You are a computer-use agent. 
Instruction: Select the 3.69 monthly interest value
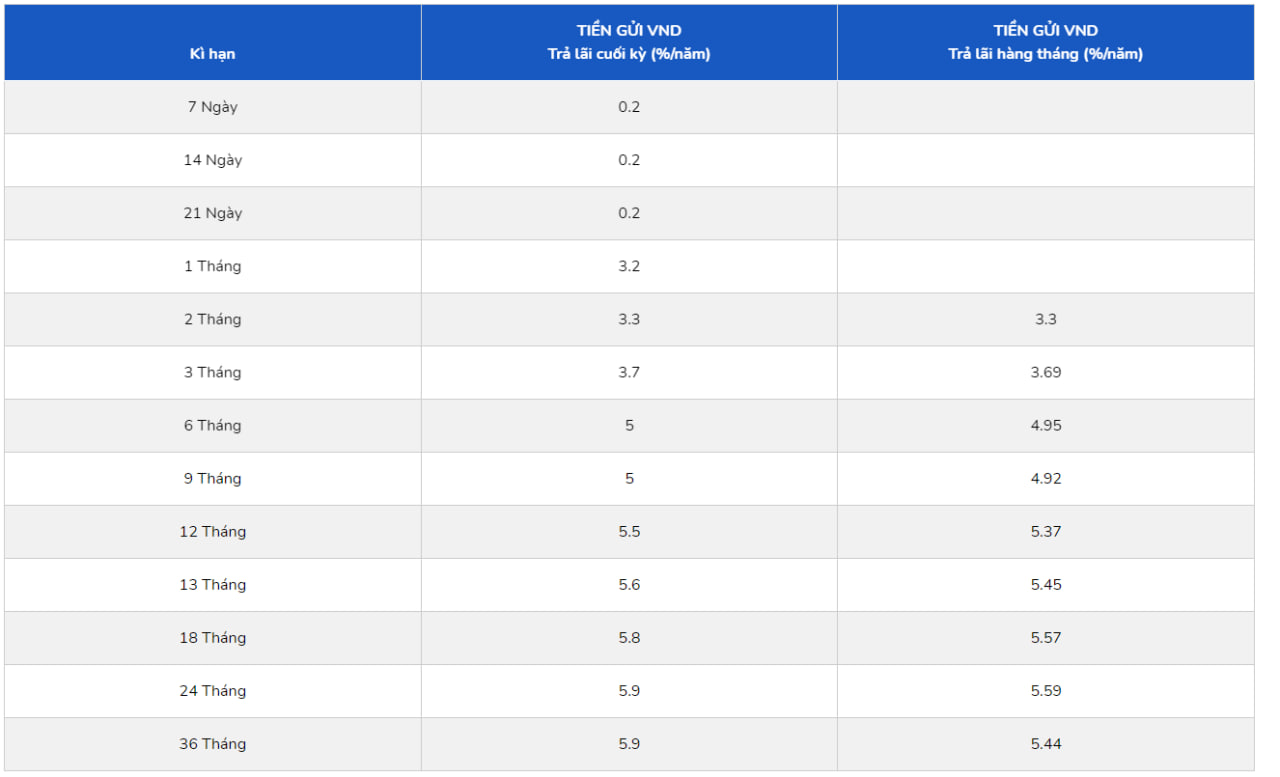1046,372
